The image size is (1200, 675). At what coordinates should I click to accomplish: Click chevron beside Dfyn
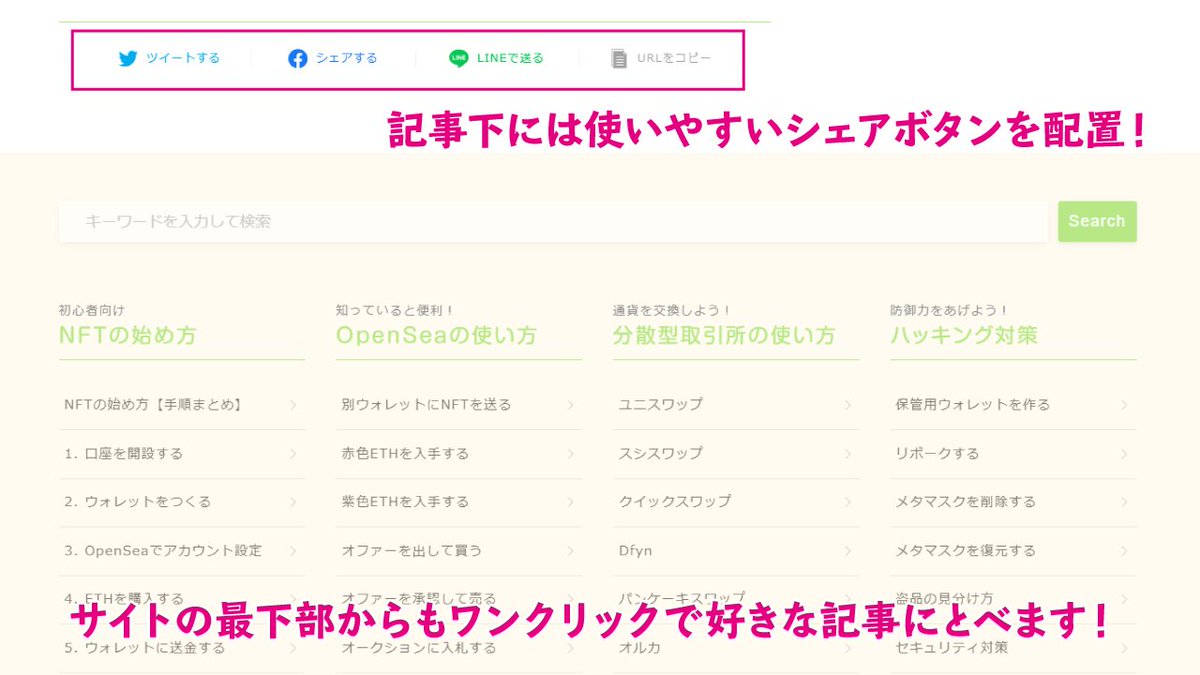[x=847, y=550]
